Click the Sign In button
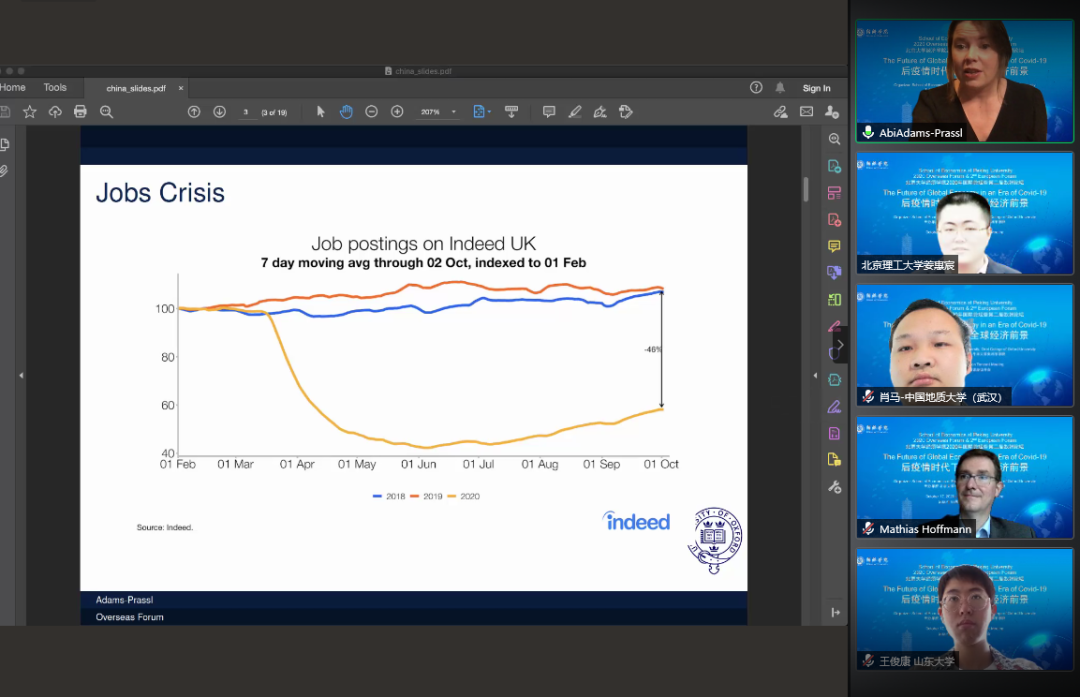 [816, 88]
